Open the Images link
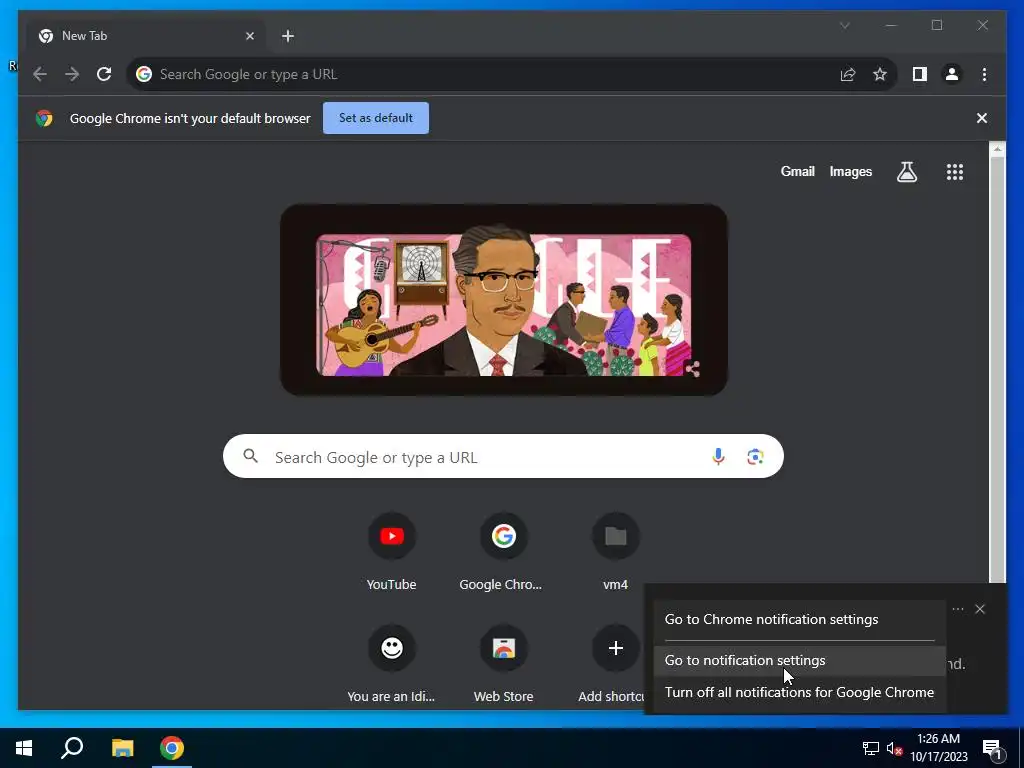The height and width of the screenshot is (768, 1024). click(850, 172)
